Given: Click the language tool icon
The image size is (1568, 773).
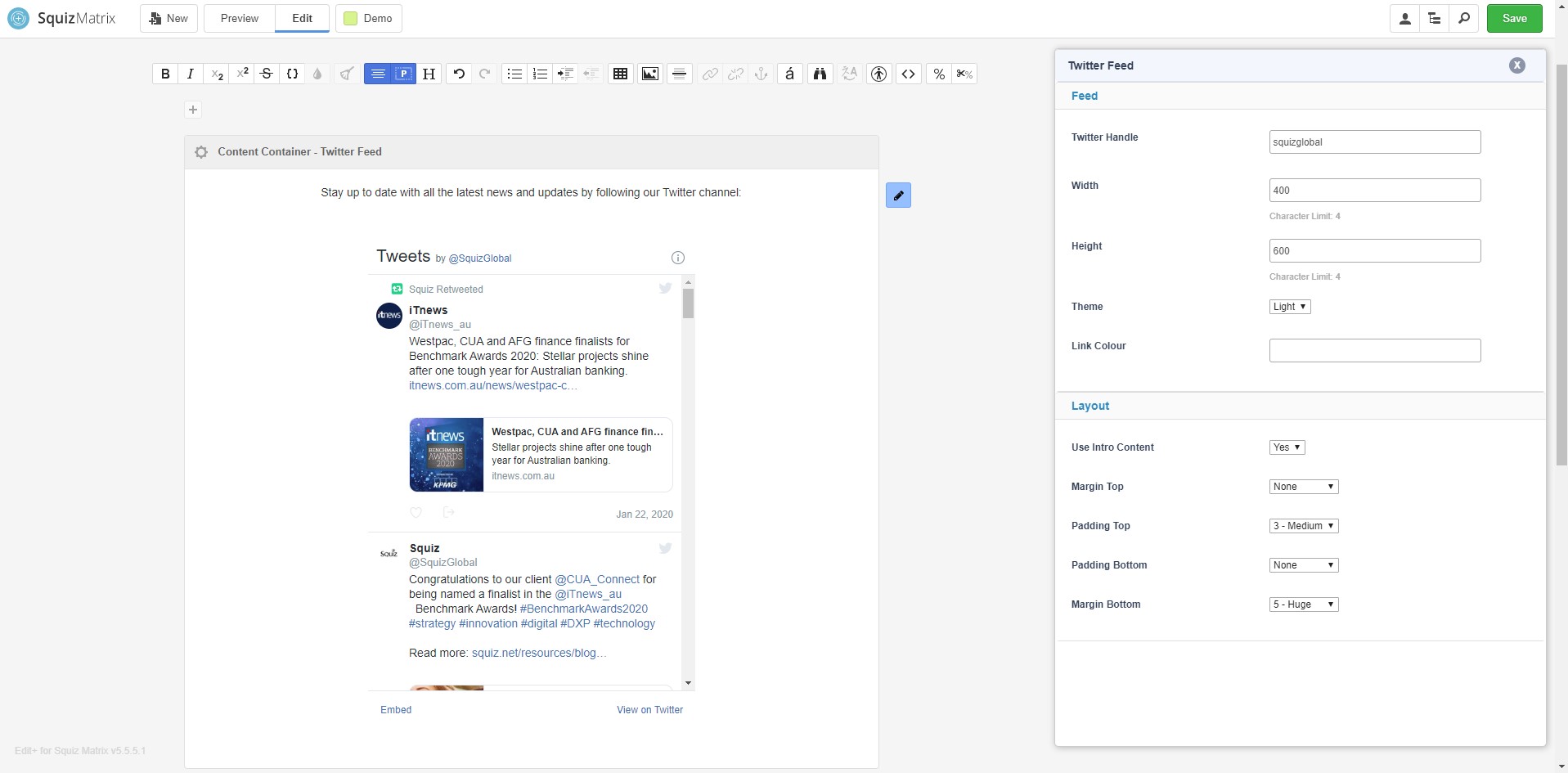Looking at the screenshot, I should coord(849,74).
